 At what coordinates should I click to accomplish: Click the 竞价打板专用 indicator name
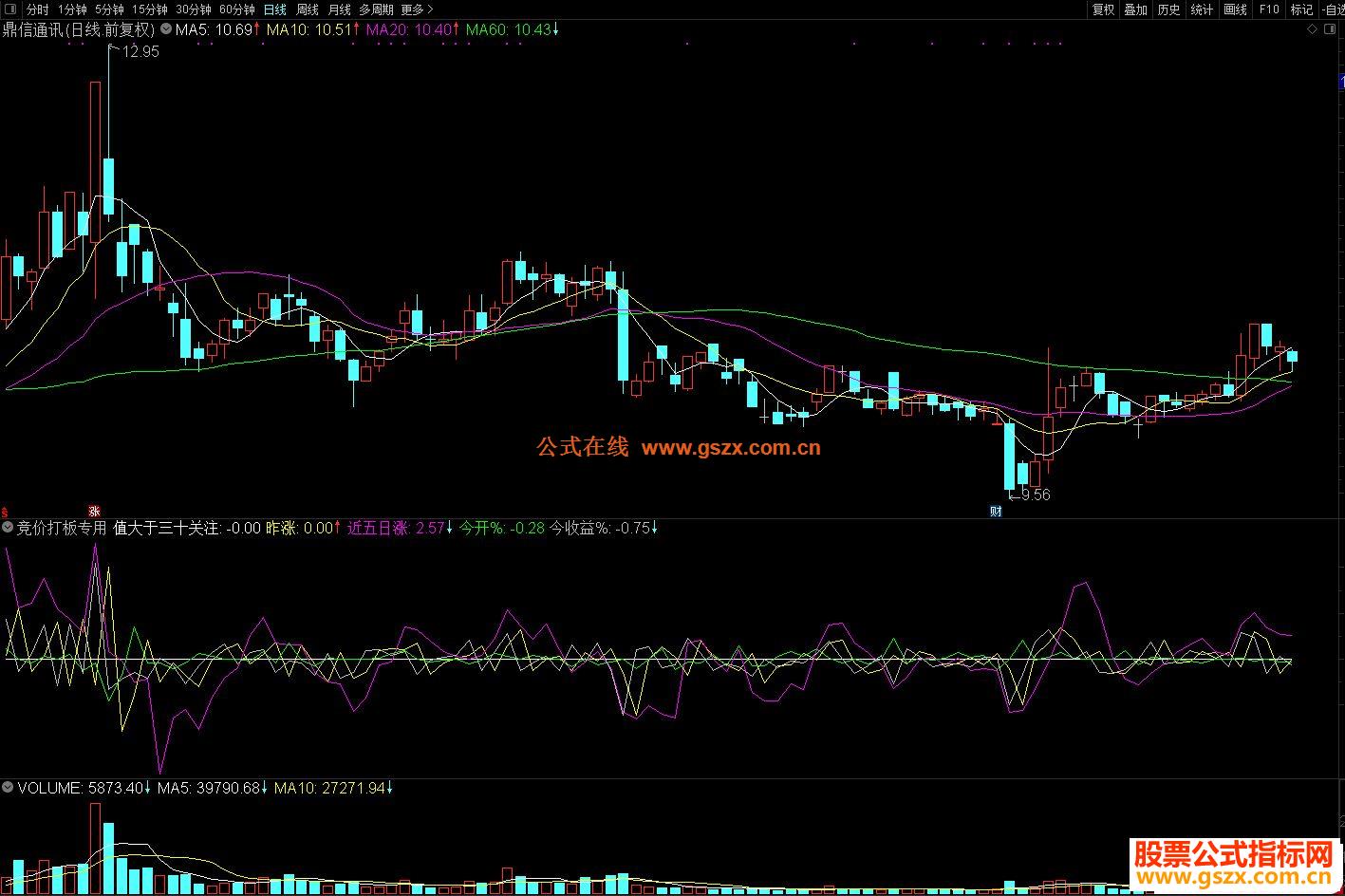pos(62,528)
